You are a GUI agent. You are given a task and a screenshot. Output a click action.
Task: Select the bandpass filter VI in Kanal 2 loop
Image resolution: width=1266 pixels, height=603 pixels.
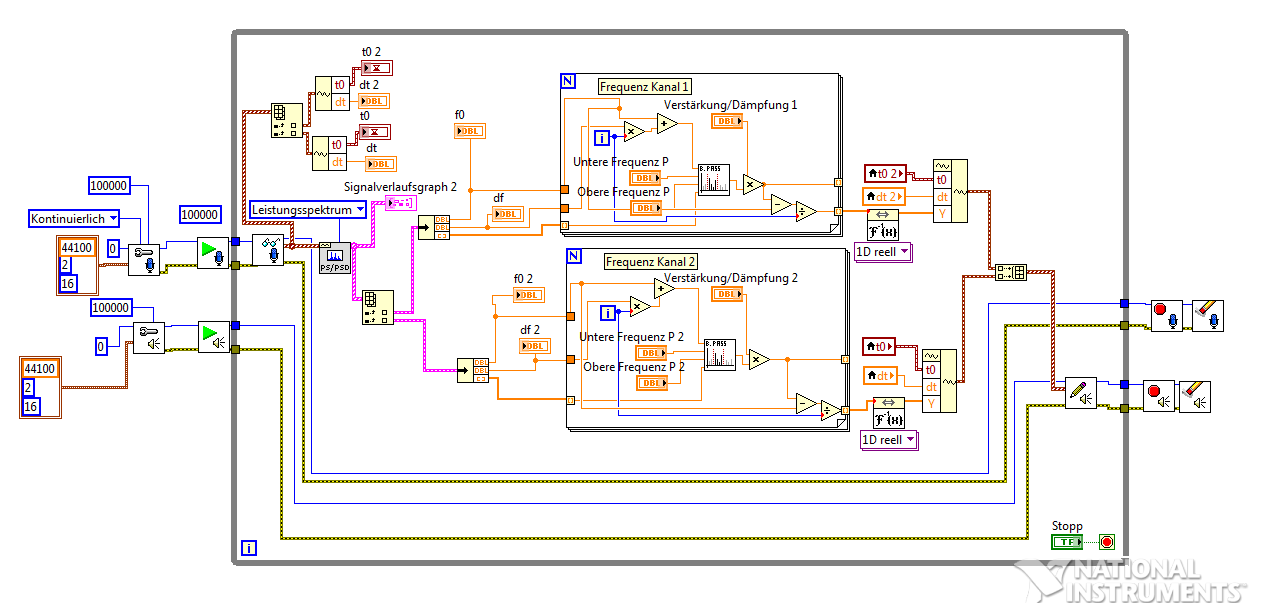click(x=720, y=355)
